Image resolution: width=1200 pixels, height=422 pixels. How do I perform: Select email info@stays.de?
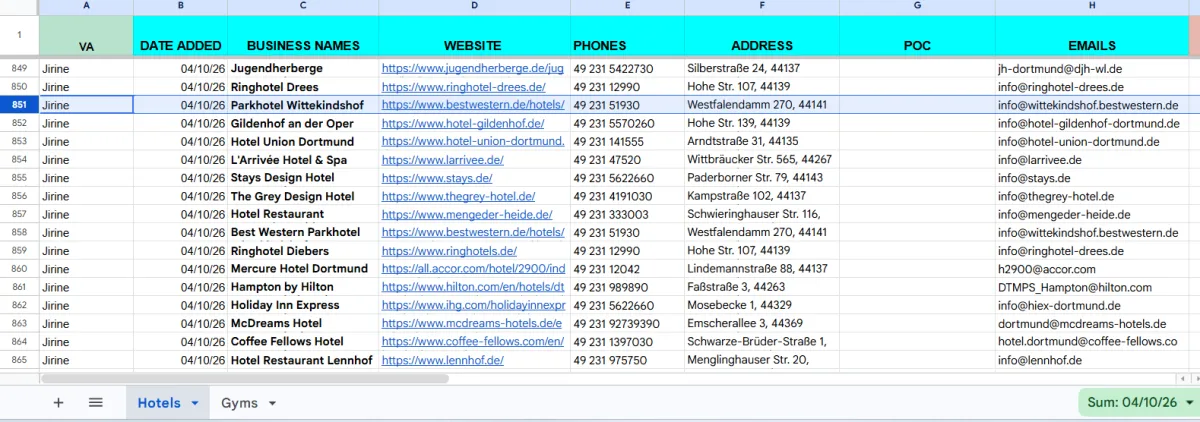1092,178
